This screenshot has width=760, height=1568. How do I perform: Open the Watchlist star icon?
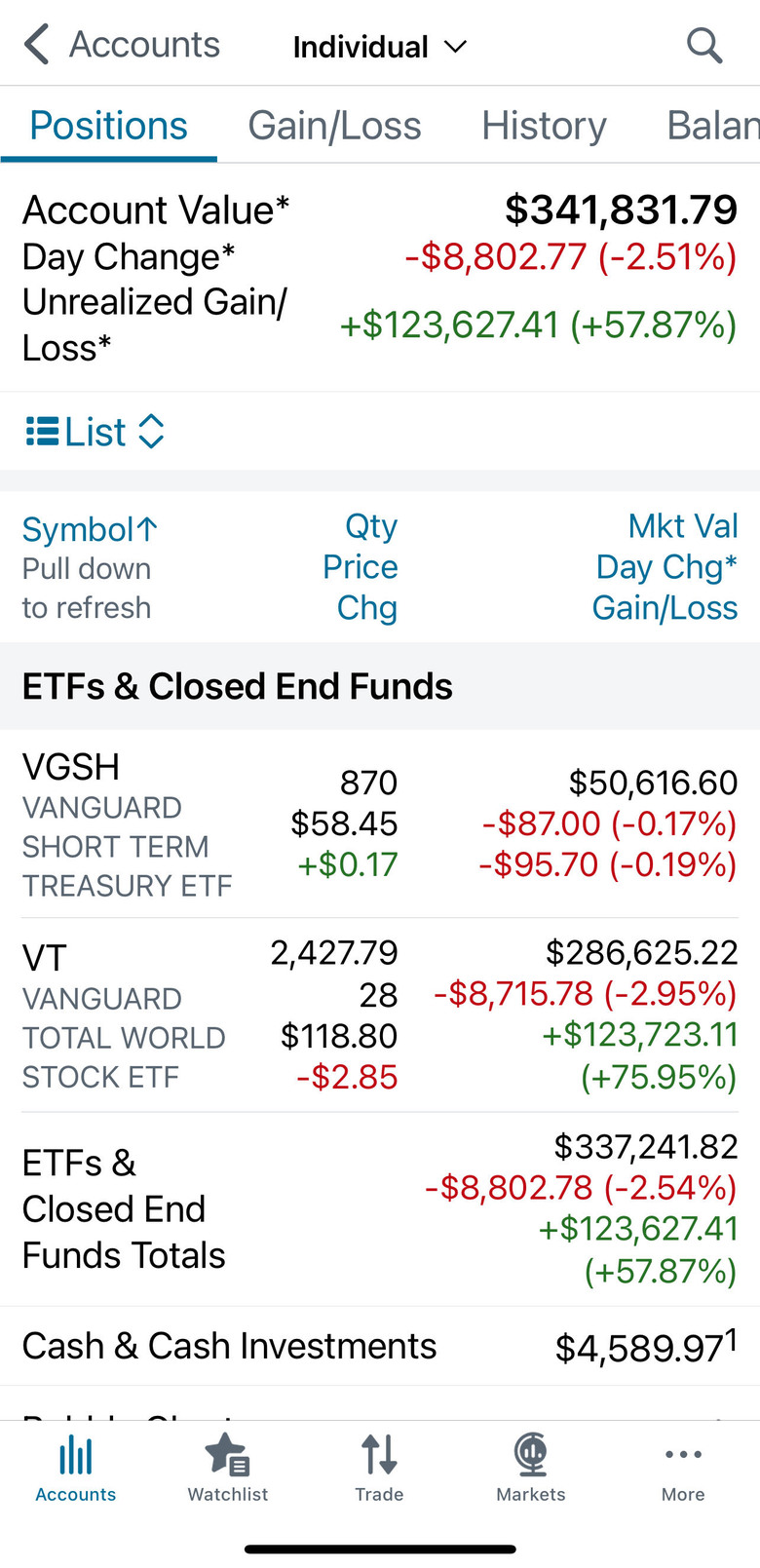(228, 1455)
